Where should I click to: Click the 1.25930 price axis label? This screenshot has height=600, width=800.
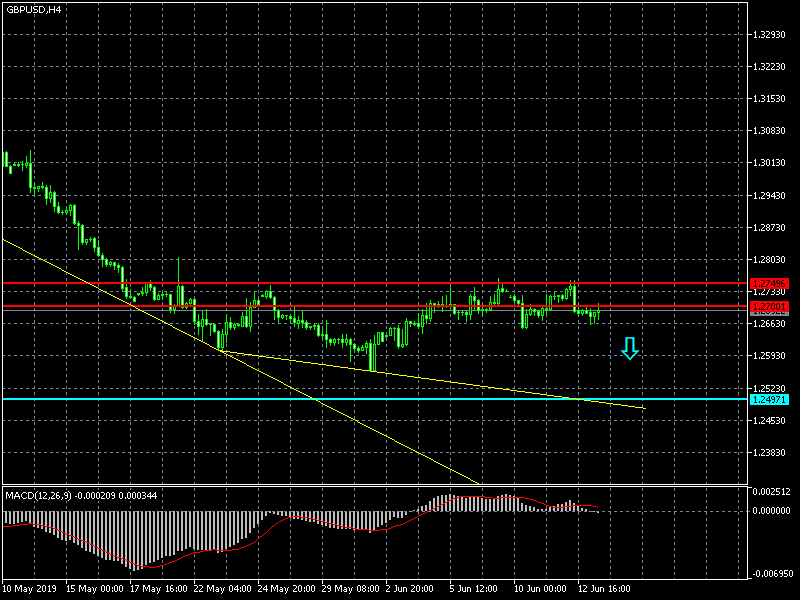pos(770,356)
